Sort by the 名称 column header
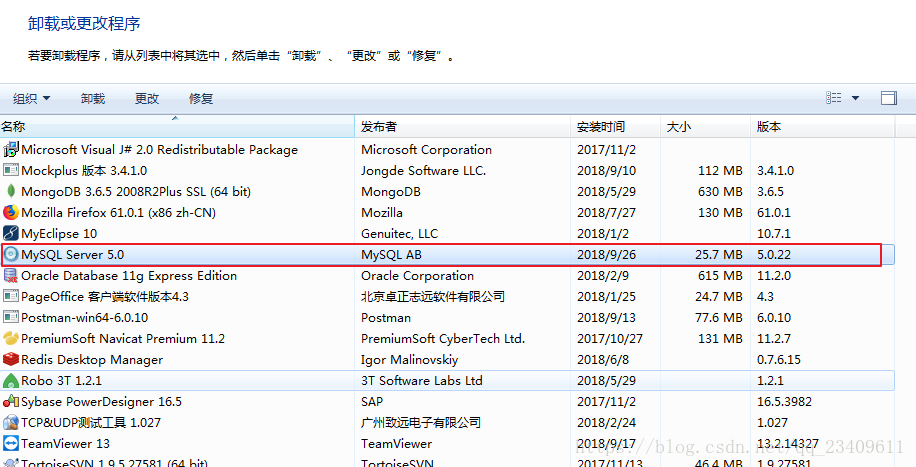 (177, 126)
